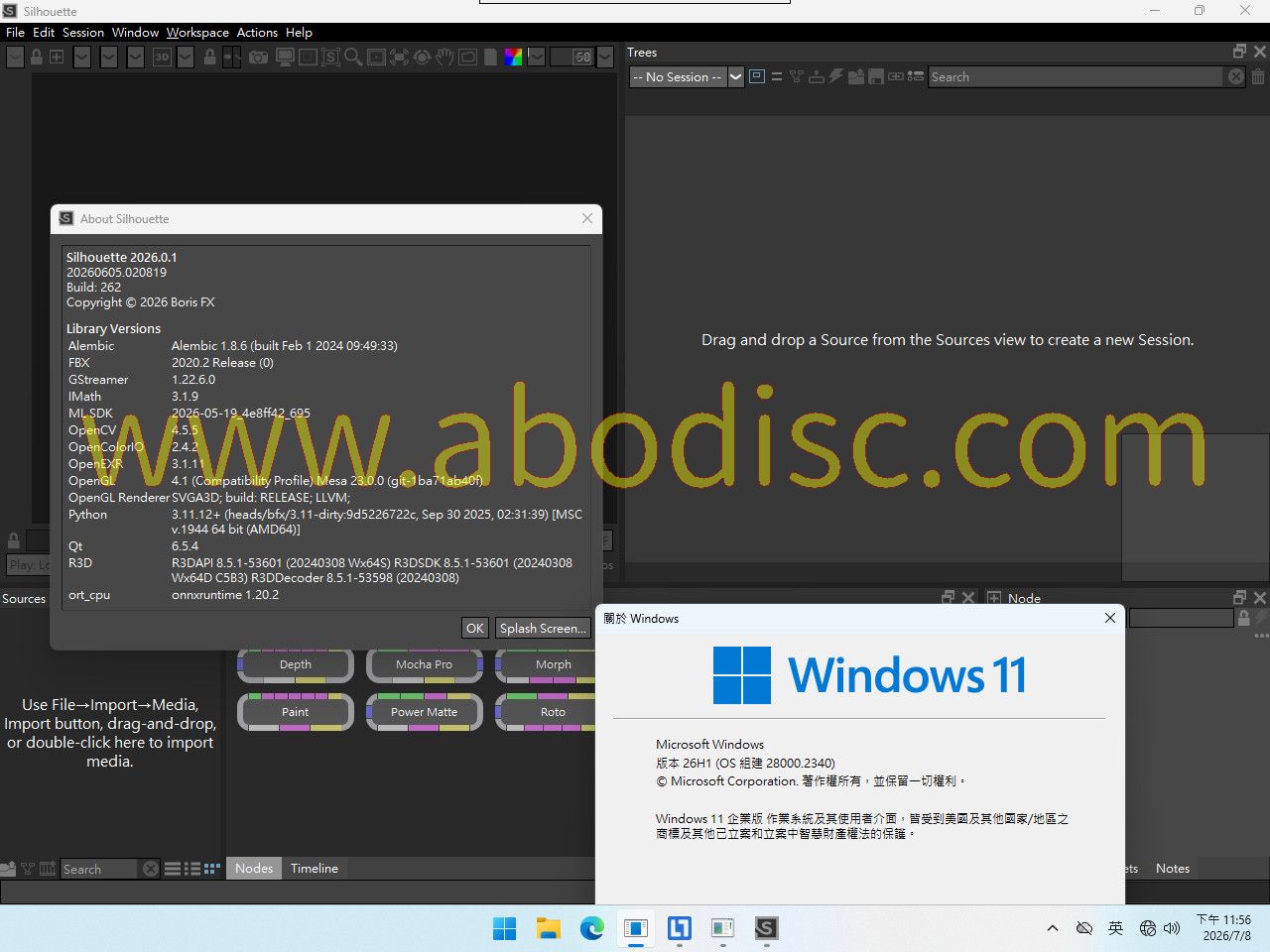Open the dropdown right of the RGB channels icon

coord(536,58)
